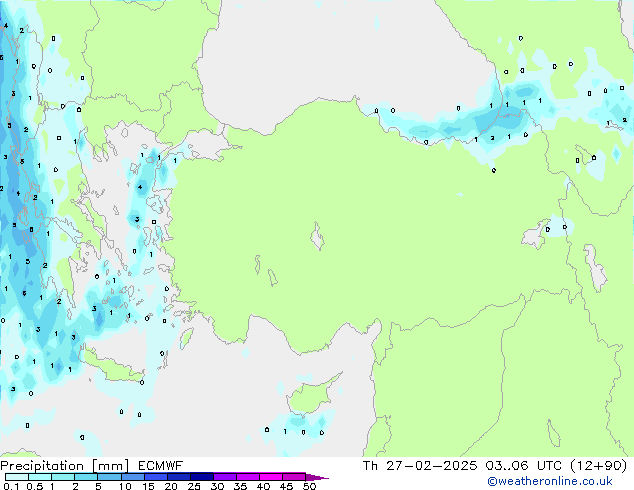The width and height of the screenshot is (634, 490).
Task: Click the island of Crete on the map
Action: click(111, 367)
